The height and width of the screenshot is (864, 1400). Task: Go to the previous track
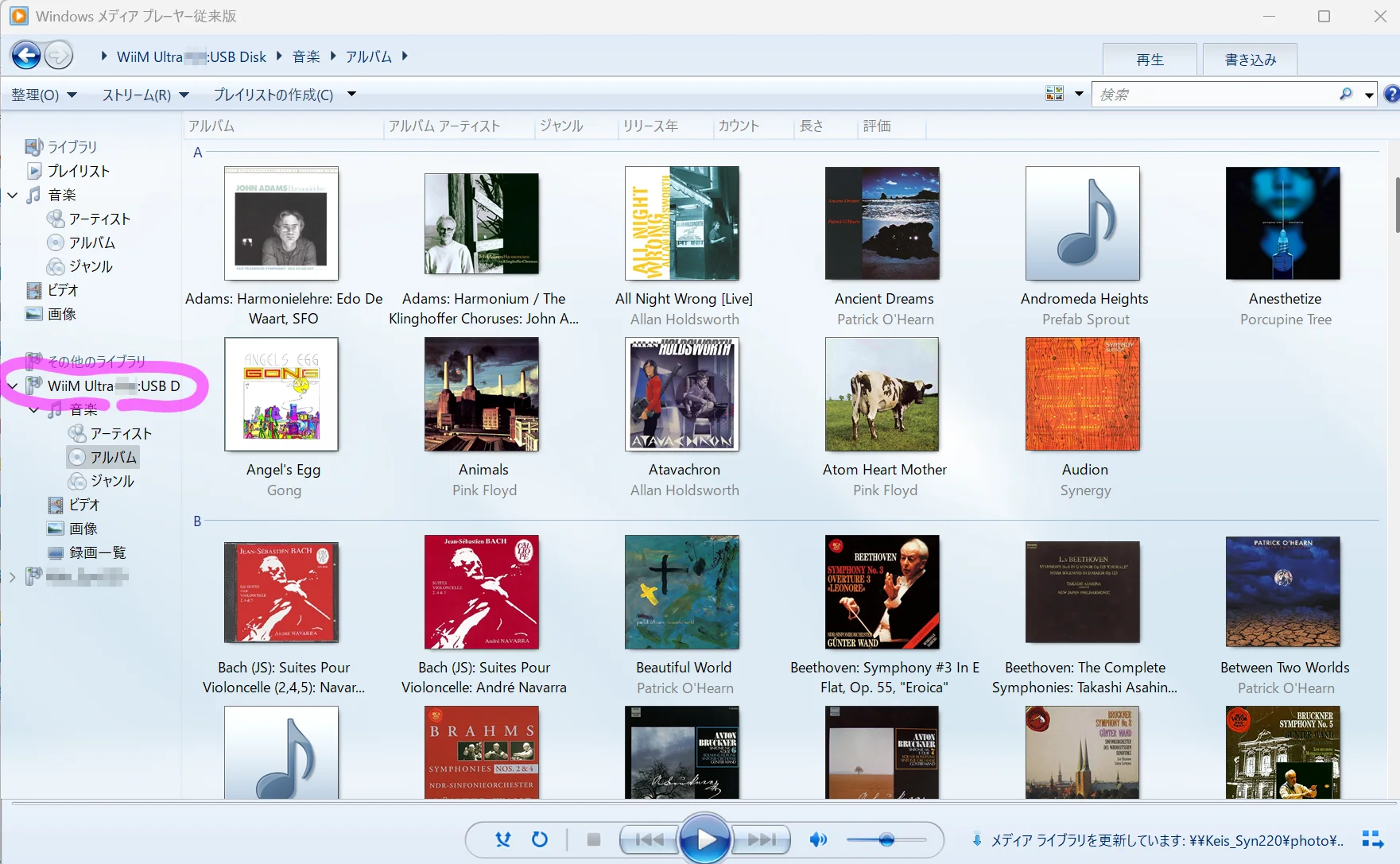point(649,839)
